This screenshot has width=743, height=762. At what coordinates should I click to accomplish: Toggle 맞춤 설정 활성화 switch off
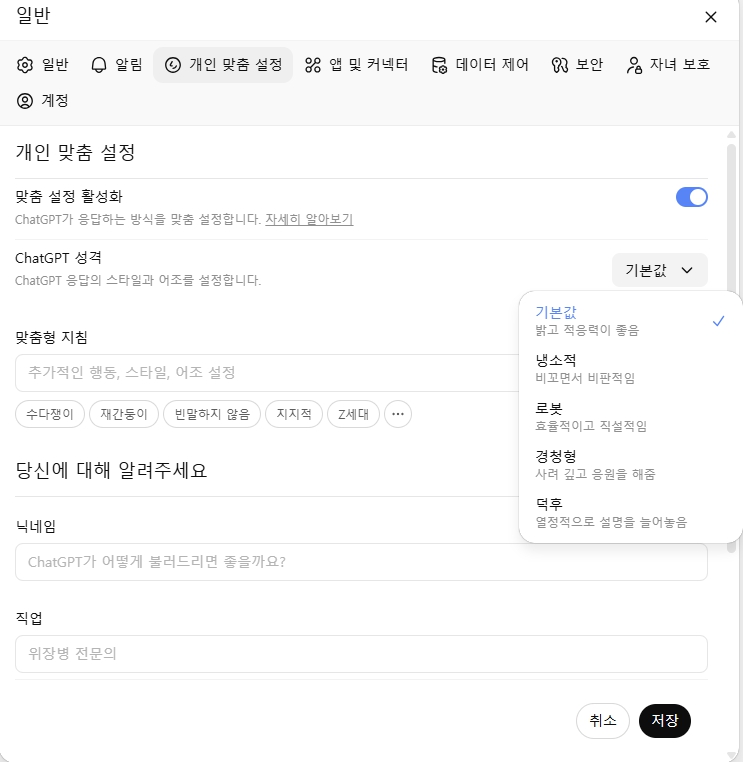pos(691,197)
